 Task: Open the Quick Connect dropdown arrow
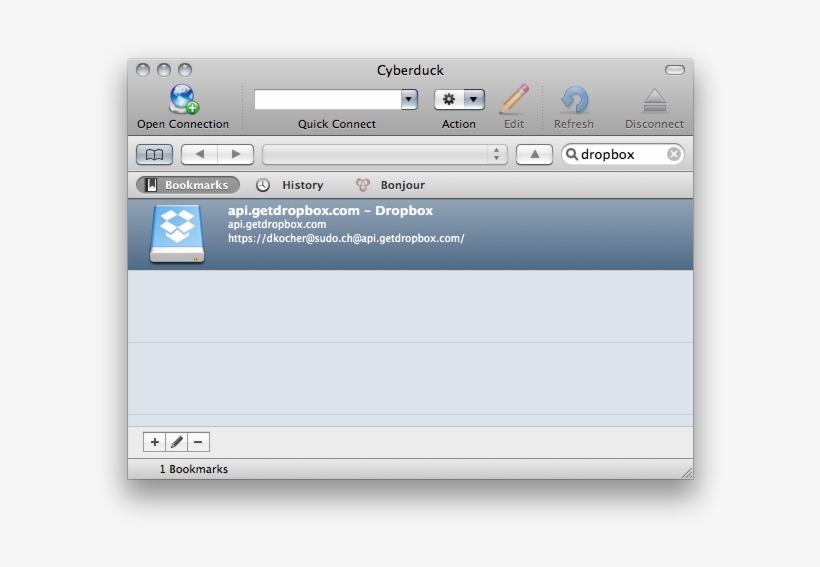[x=409, y=99]
